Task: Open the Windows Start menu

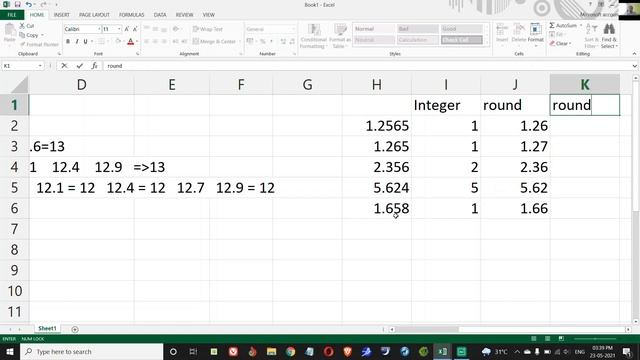Action: pos(10,351)
